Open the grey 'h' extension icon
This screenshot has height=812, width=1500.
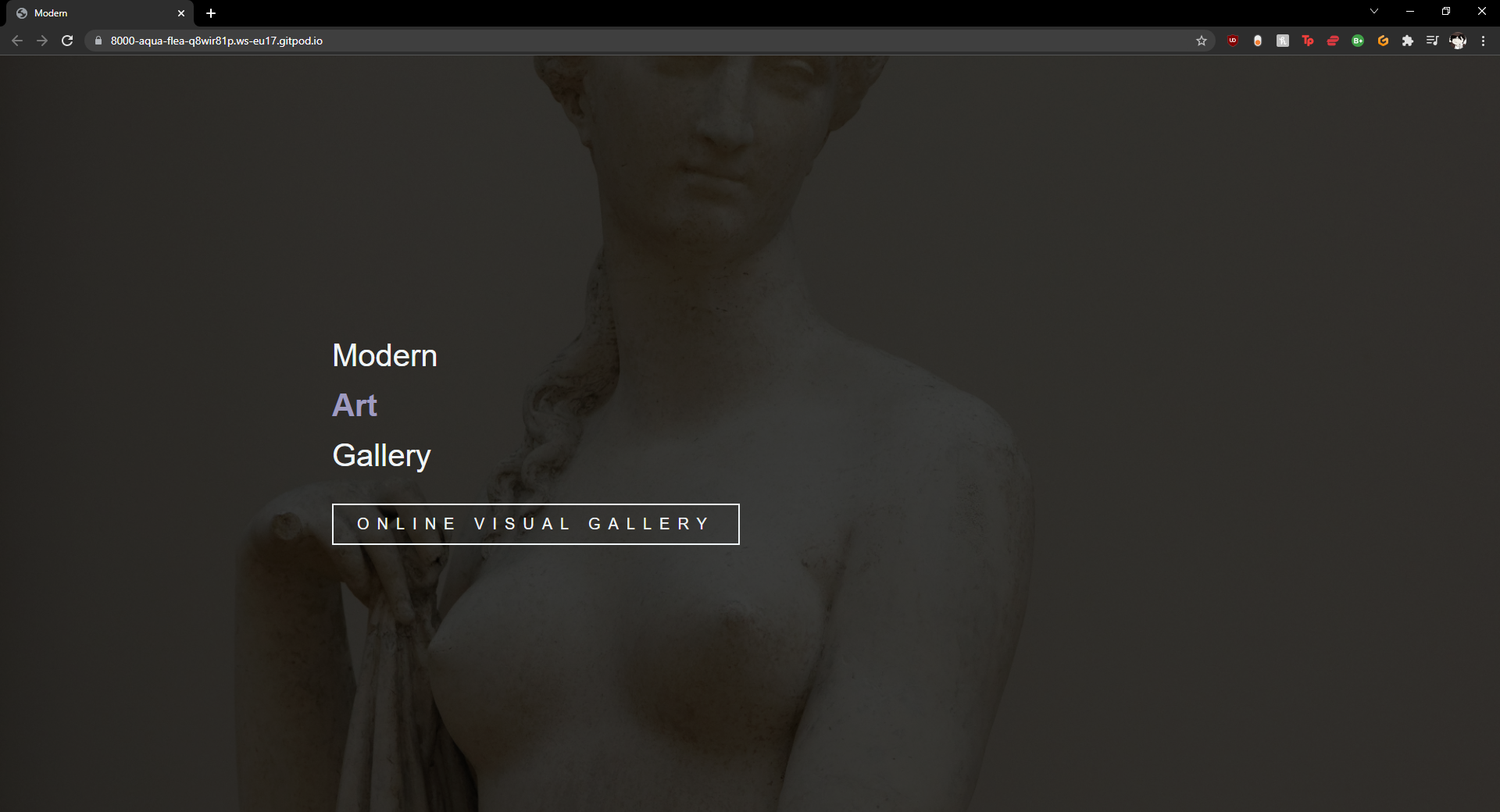[1283, 41]
